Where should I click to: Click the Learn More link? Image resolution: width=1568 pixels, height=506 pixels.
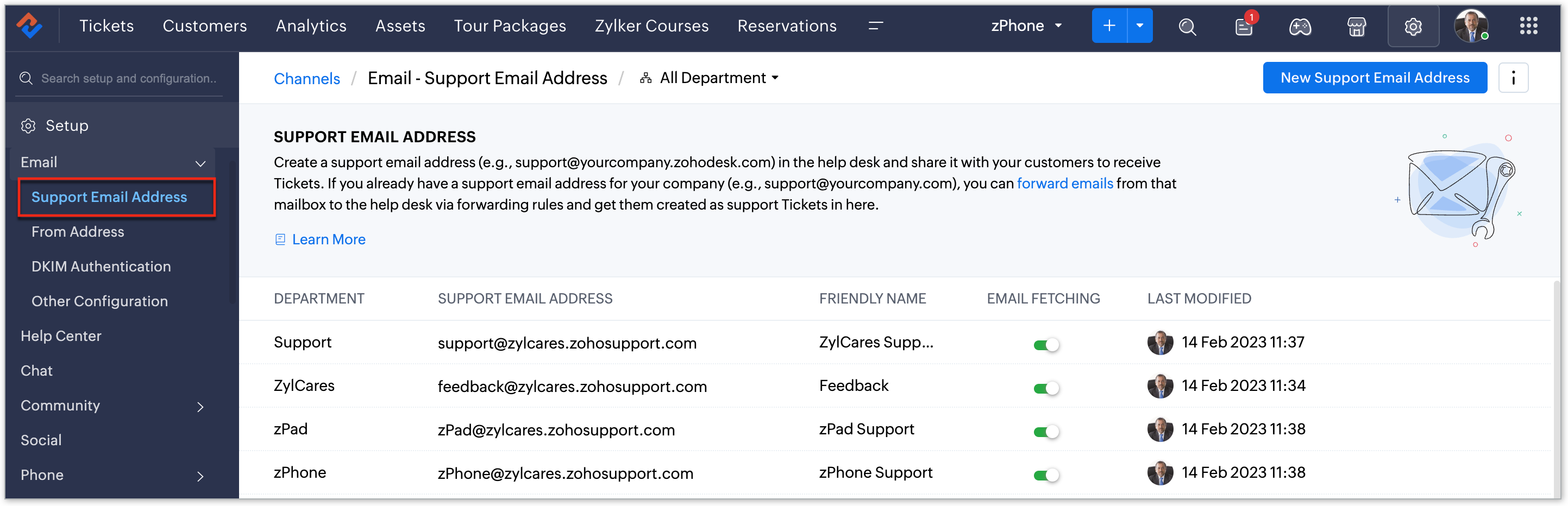tap(329, 239)
